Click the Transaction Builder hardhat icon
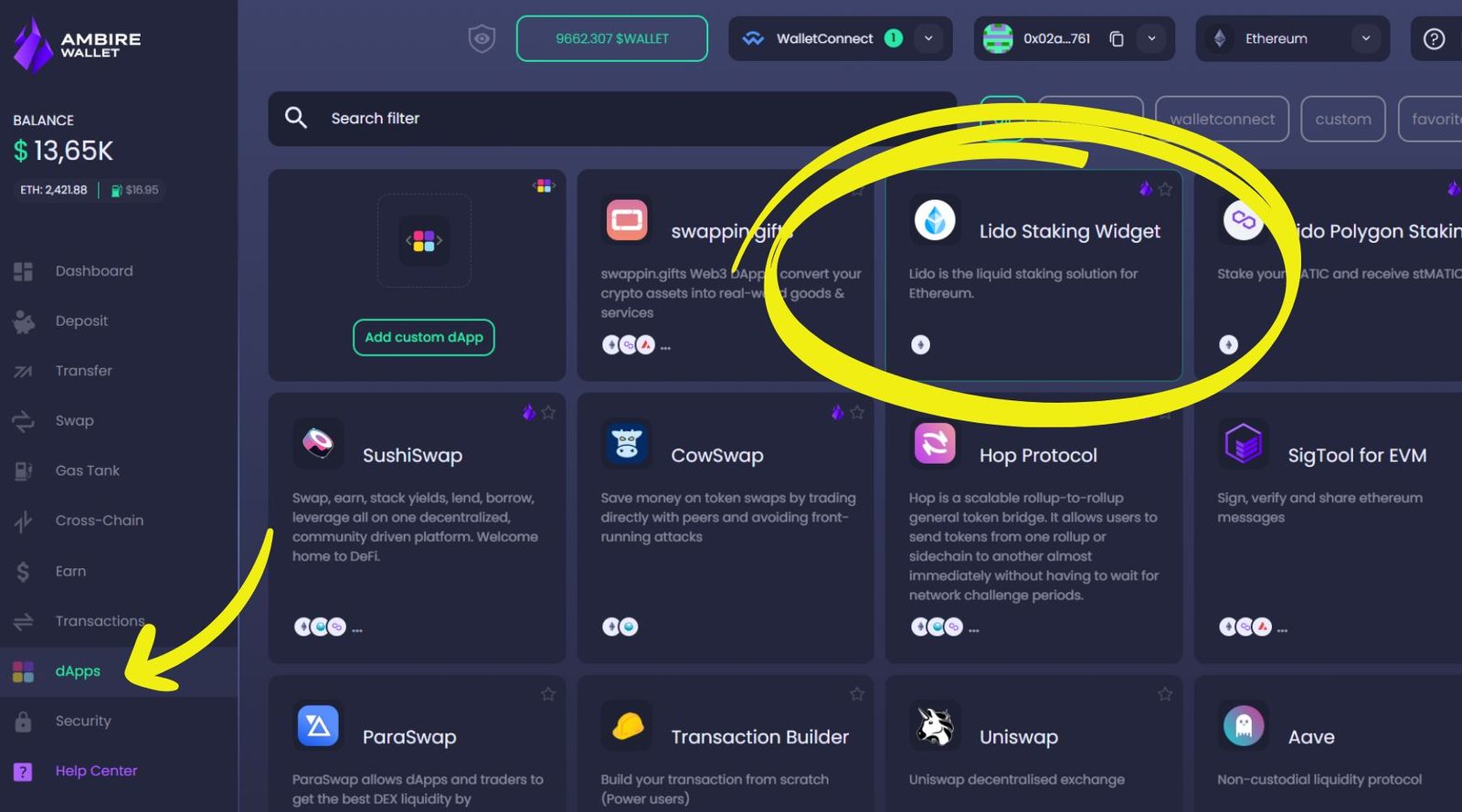The height and width of the screenshot is (812, 1462). pyautogui.click(x=627, y=726)
